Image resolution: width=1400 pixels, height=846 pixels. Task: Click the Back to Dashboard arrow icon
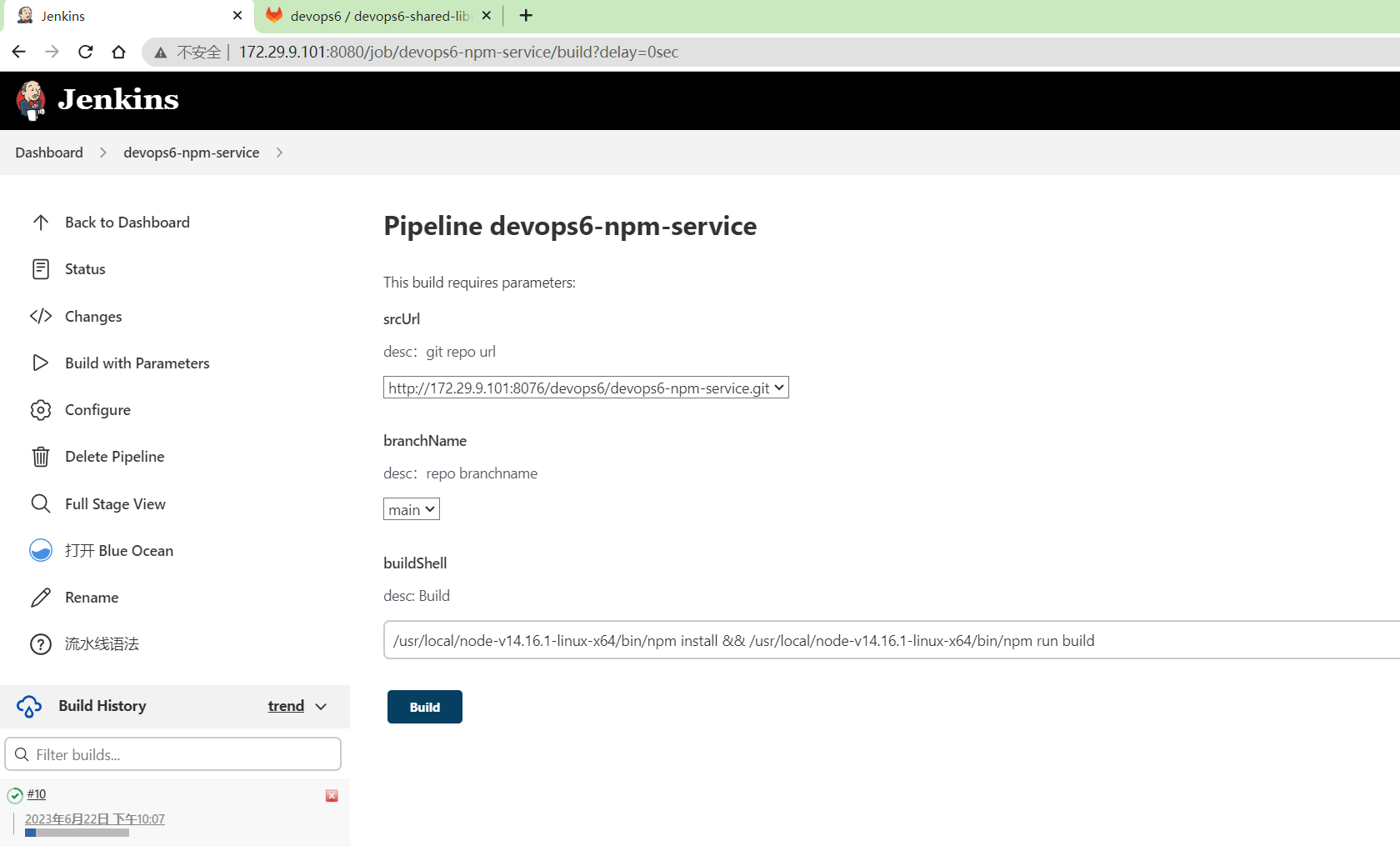point(41,223)
